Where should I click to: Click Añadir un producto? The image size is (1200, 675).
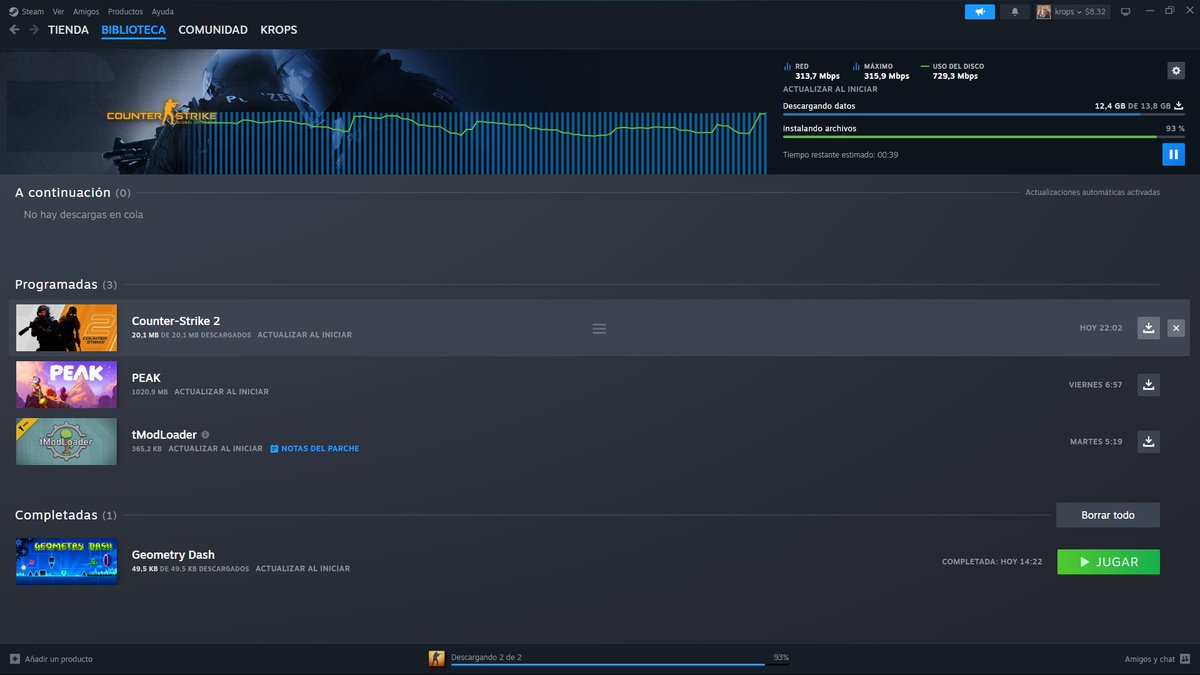point(51,659)
